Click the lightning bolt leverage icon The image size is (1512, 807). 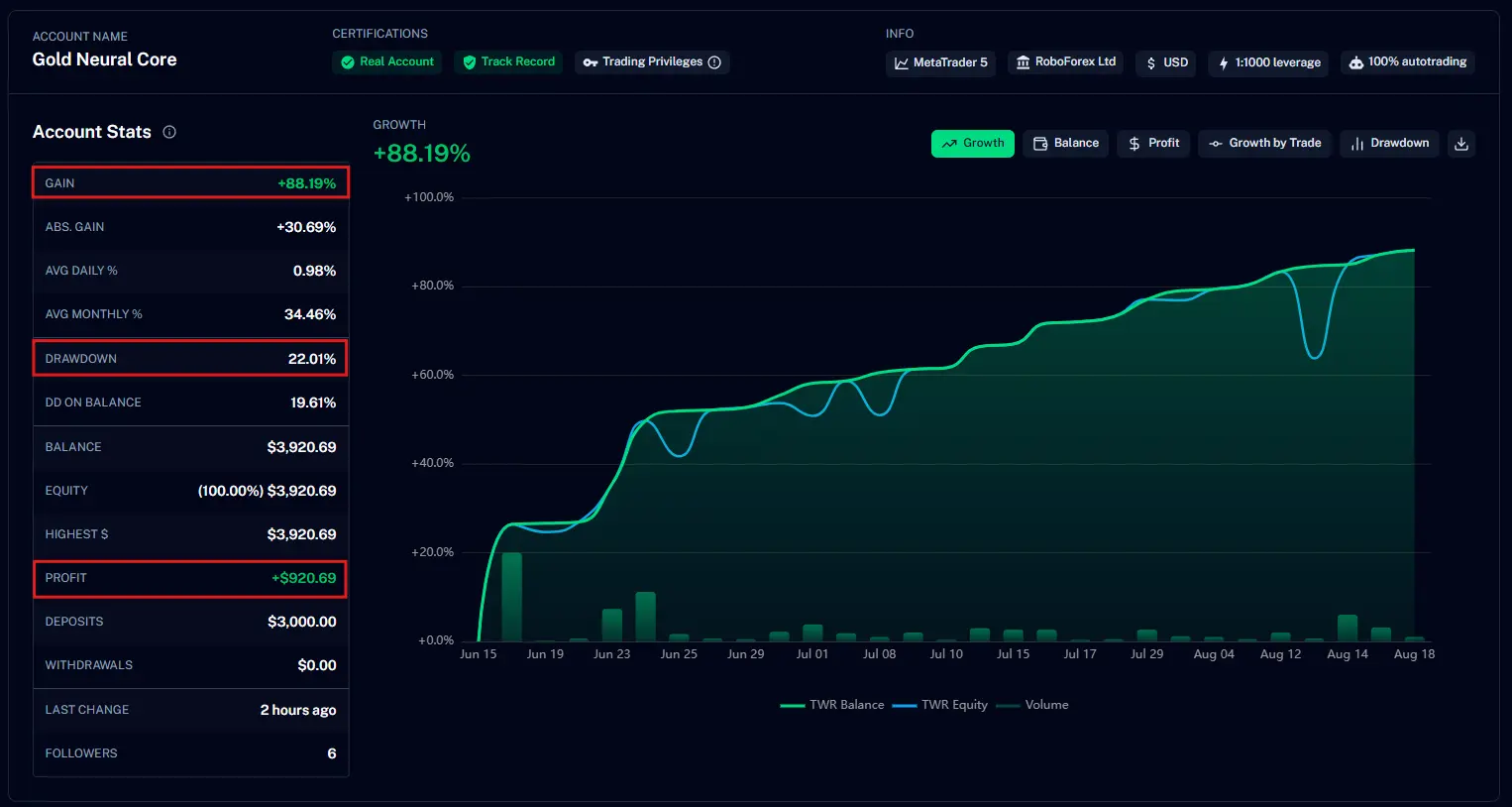point(1224,63)
